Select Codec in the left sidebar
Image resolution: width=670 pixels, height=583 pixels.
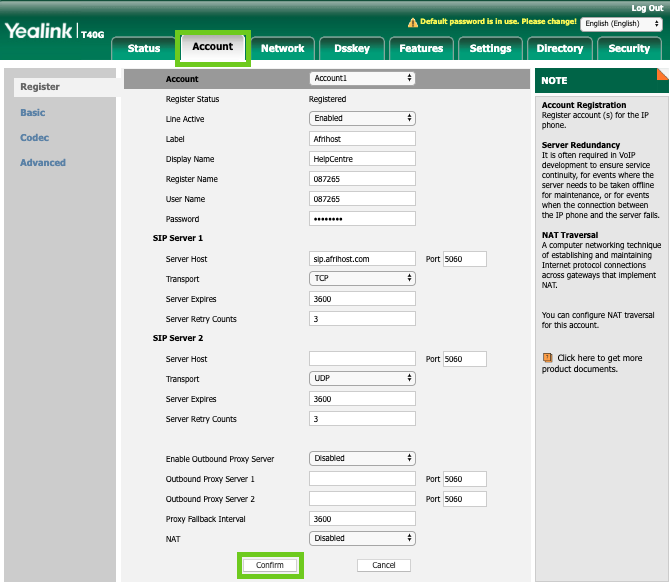click(x=35, y=138)
